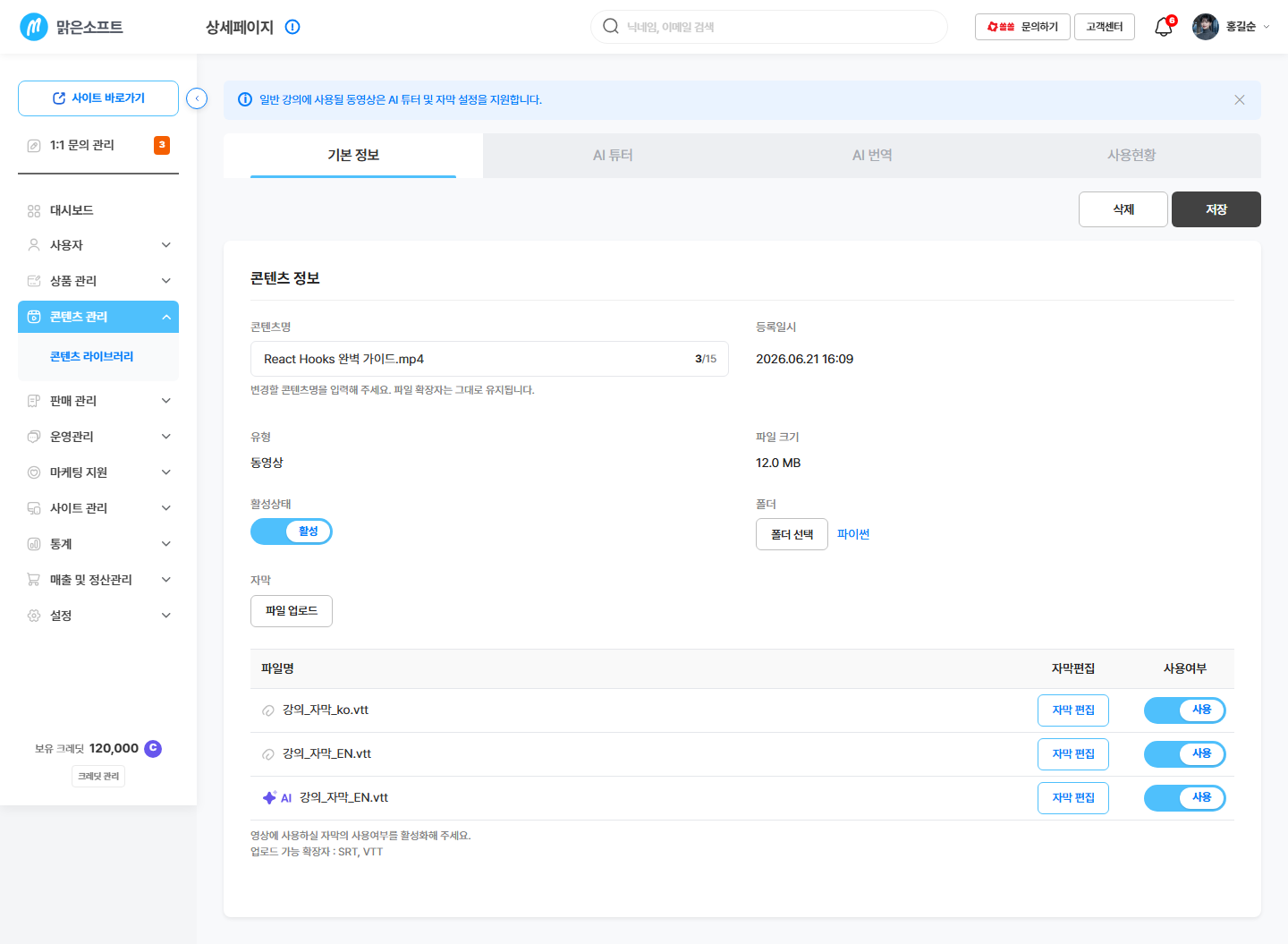The width and height of the screenshot is (1288, 944).
Task: Open the 홍길순 account dropdown
Action: (1248, 27)
